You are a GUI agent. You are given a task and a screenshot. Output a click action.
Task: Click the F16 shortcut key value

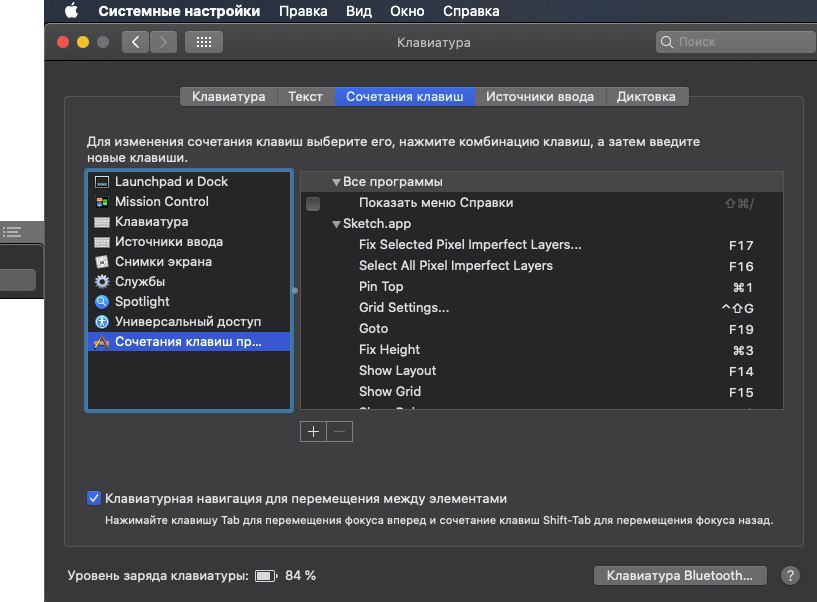pyautogui.click(x=741, y=266)
